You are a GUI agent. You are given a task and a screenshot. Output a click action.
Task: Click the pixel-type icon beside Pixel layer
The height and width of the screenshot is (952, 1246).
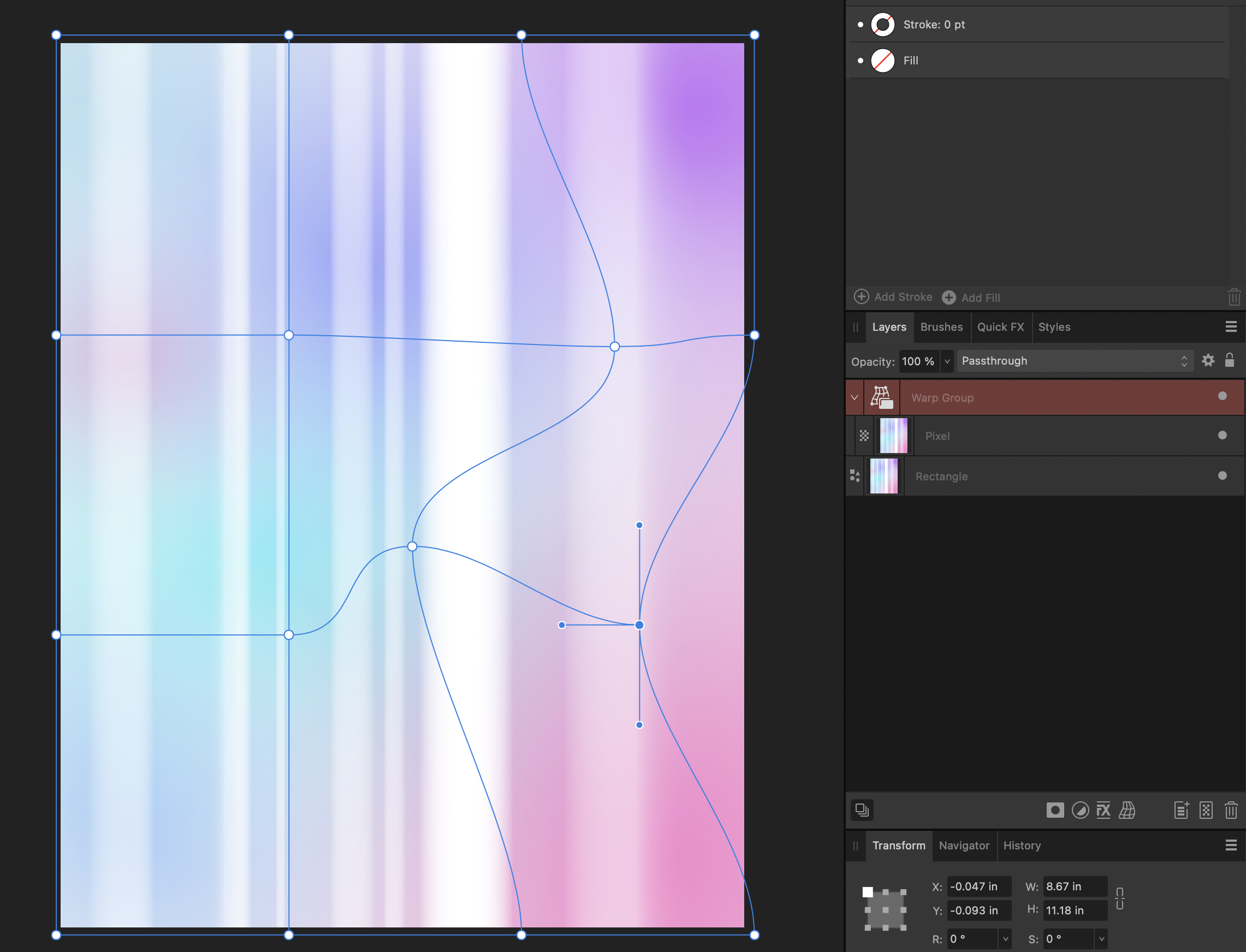pos(864,436)
